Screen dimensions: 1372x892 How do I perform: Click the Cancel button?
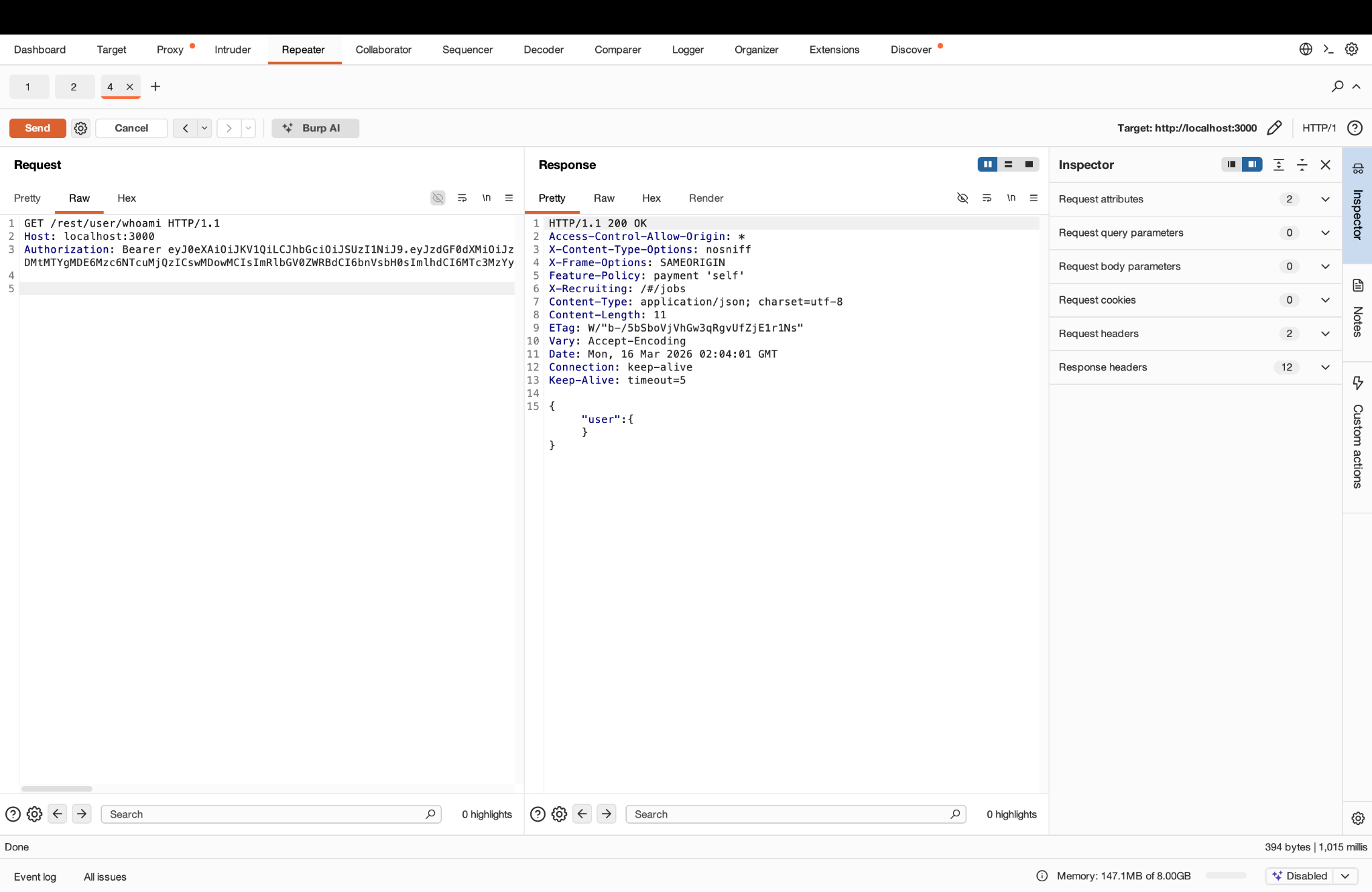[x=131, y=128]
